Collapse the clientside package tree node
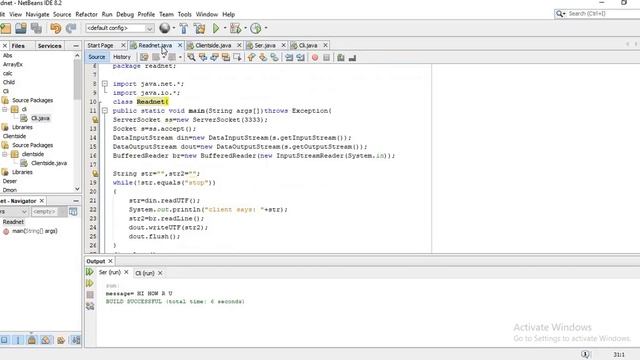This screenshot has height=360, width=640. (x=5, y=154)
